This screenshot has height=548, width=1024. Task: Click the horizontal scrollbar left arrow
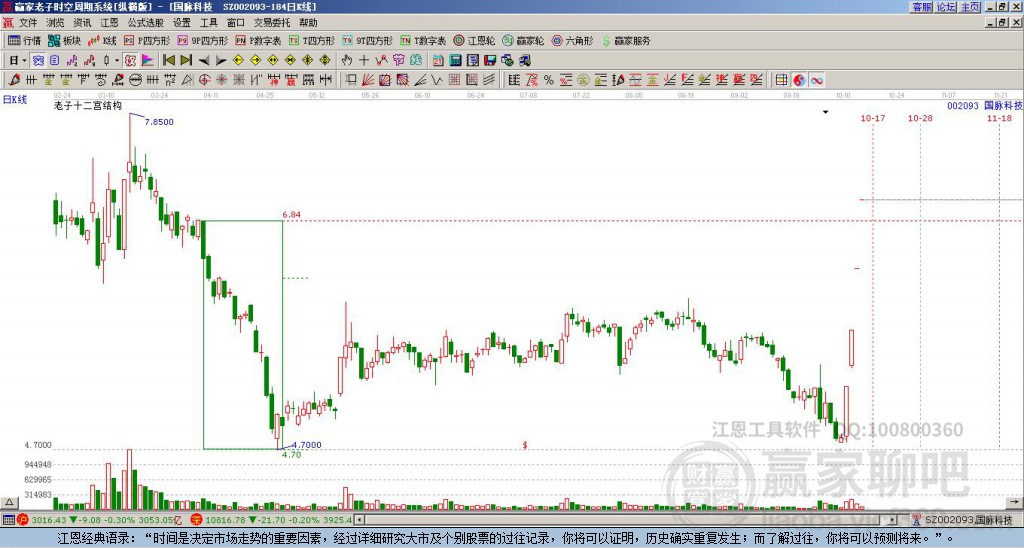pyautogui.click(x=360, y=521)
